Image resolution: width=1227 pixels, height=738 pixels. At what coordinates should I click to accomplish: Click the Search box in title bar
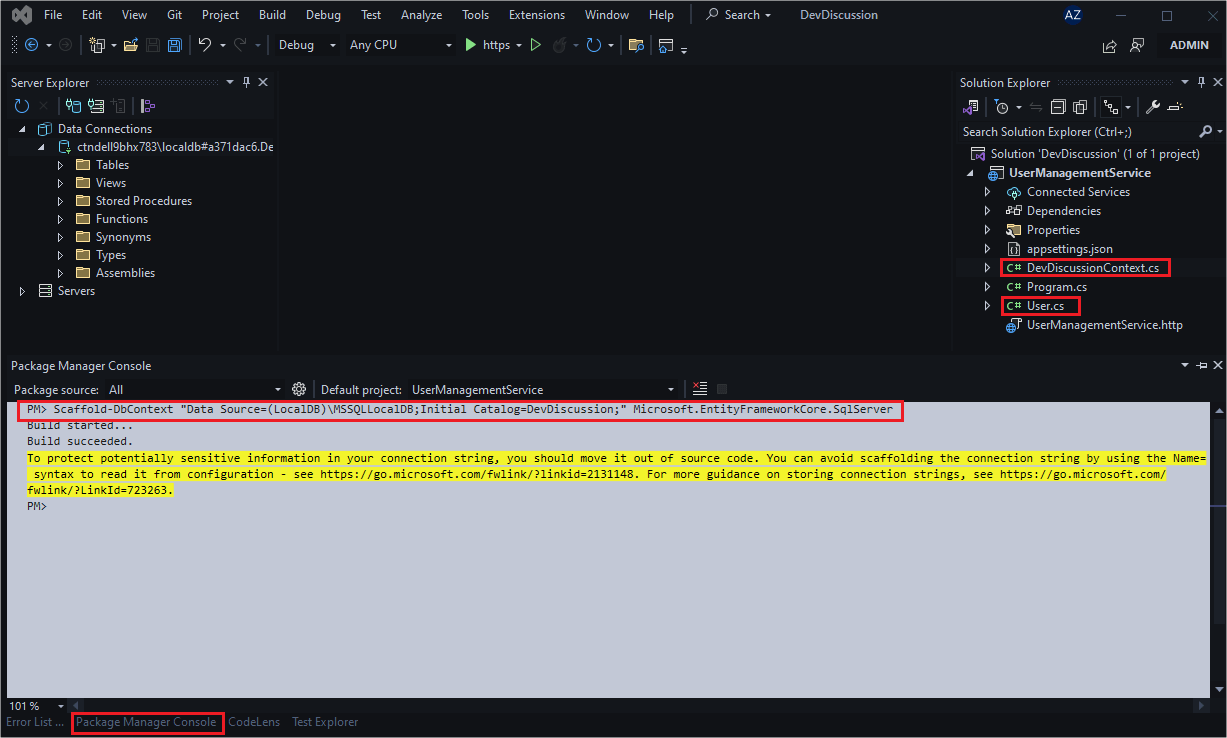pyautogui.click(x=740, y=15)
